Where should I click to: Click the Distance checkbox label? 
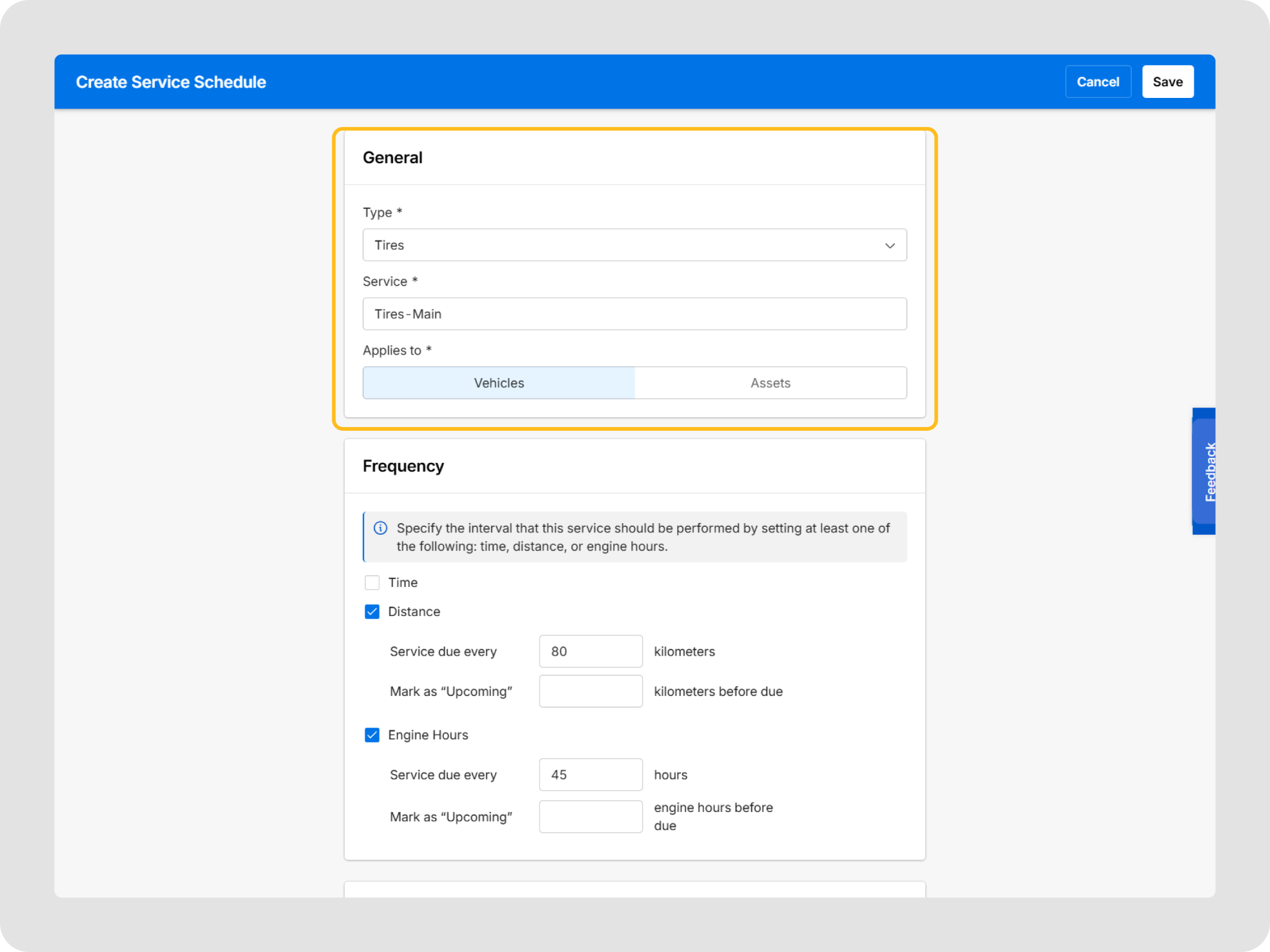pyautogui.click(x=414, y=612)
